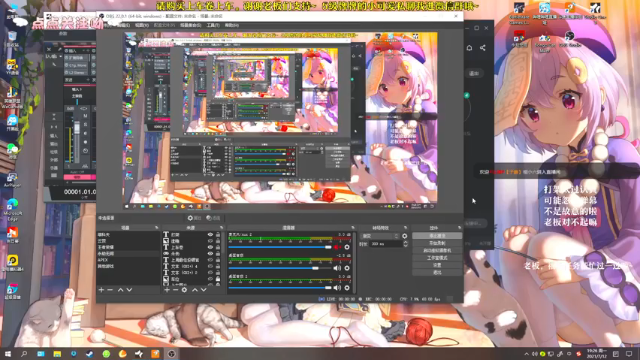Move the selected scene down

tap(129, 290)
